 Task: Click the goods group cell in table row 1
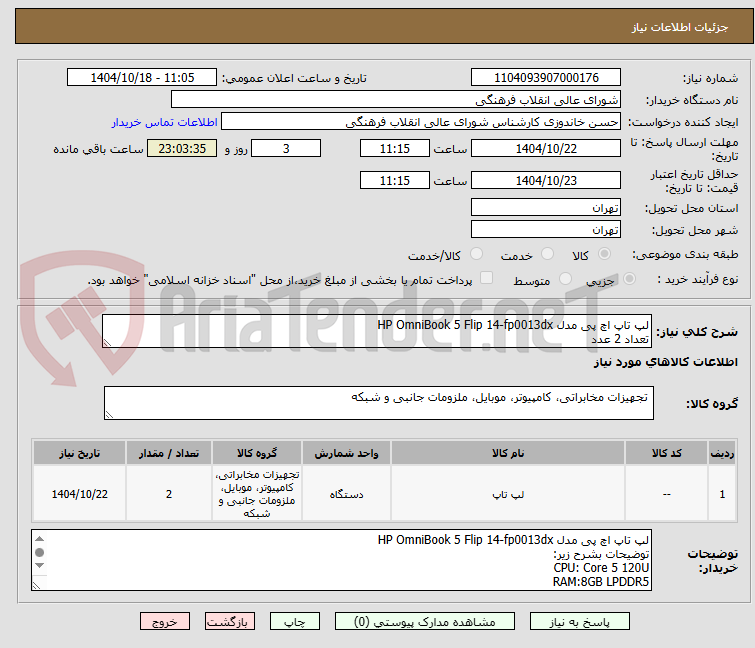257,494
